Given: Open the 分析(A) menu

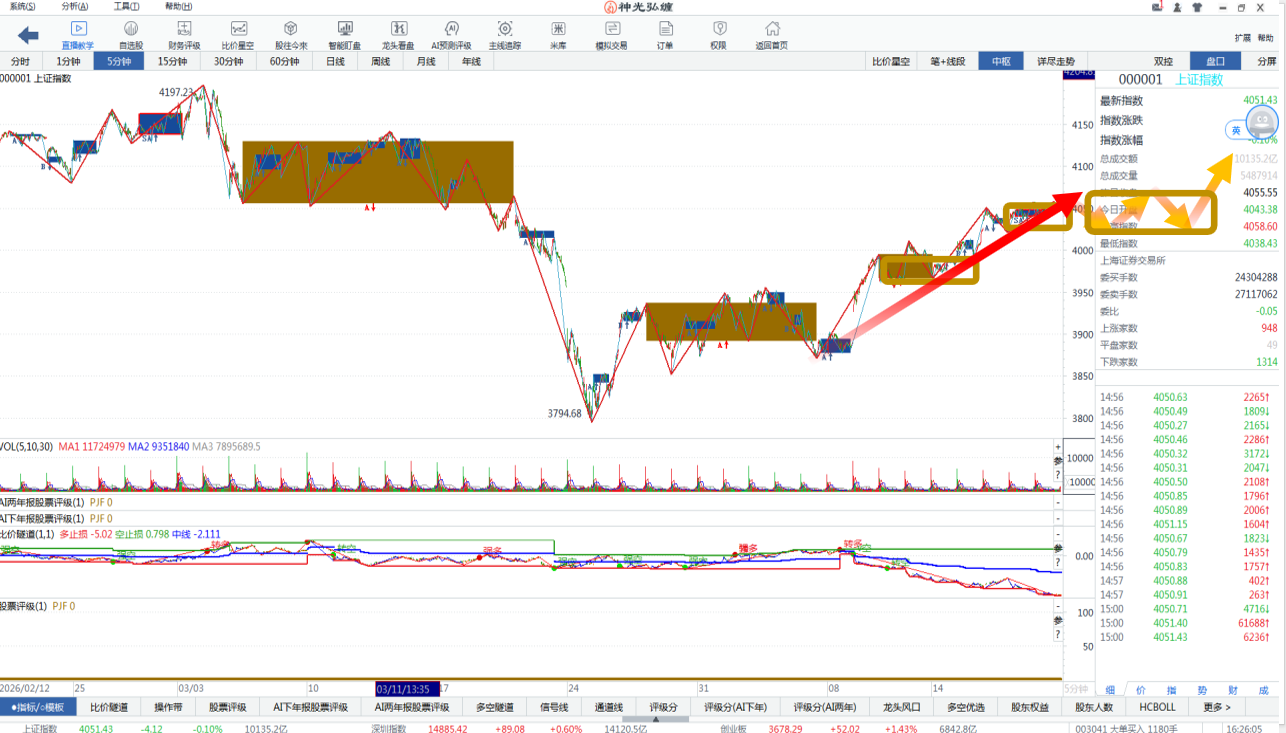Looking at the screenshot, I should click(74, 6).
